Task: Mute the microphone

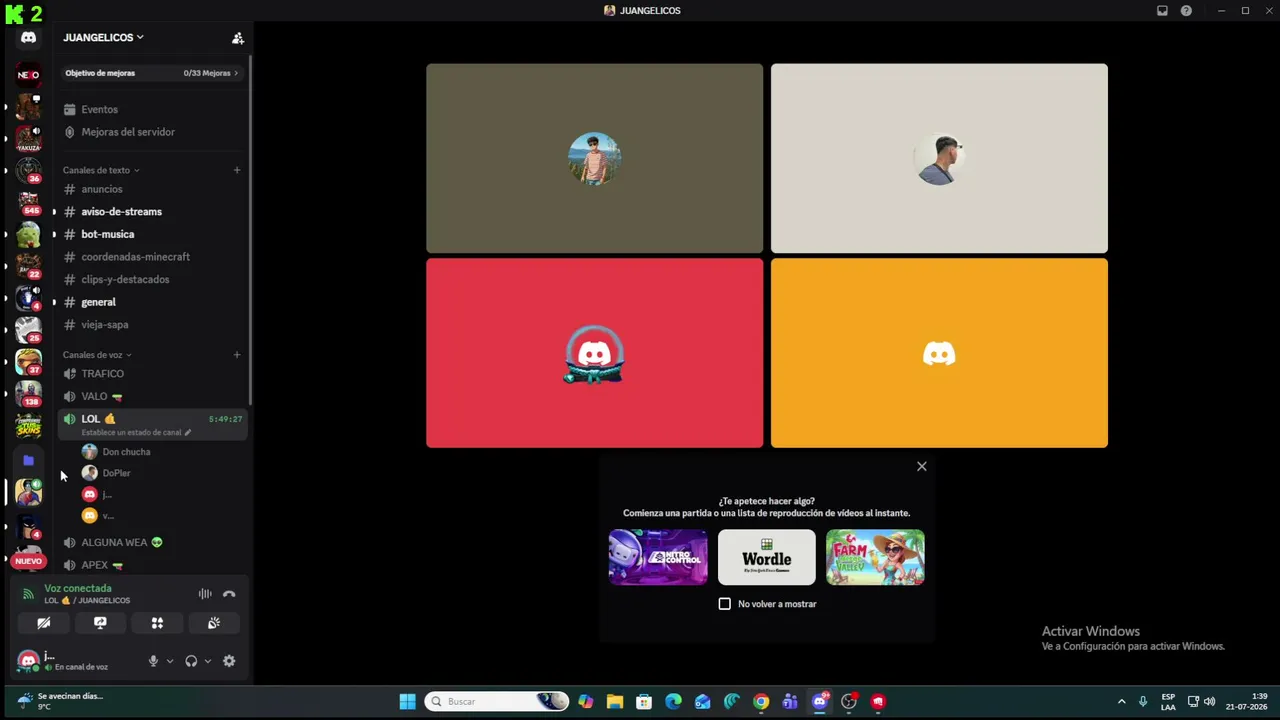Action: 153,661
